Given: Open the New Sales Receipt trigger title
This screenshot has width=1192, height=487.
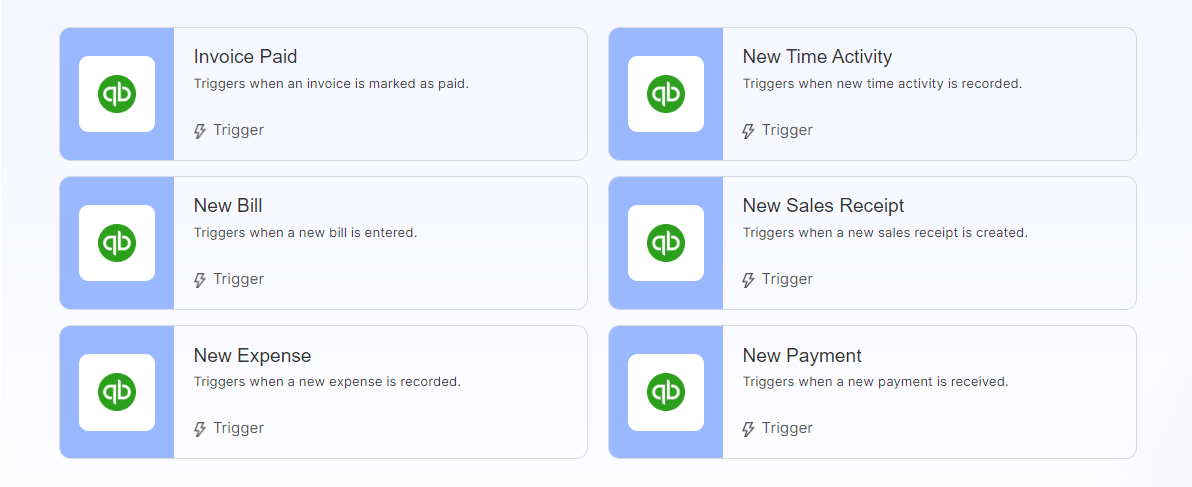Looking at the screenshot, I should coord(823,206).
